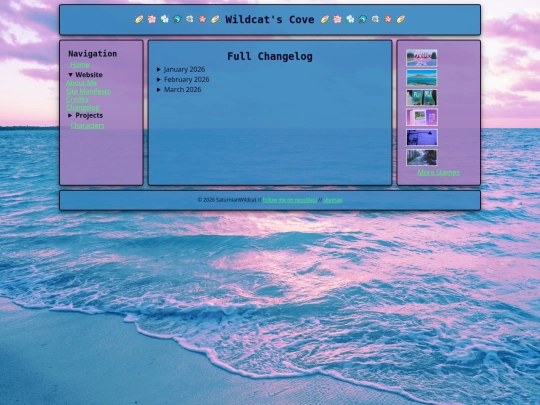Open the sitemap link in footer
Screen dimensions: 540x405
pos(333,200)
